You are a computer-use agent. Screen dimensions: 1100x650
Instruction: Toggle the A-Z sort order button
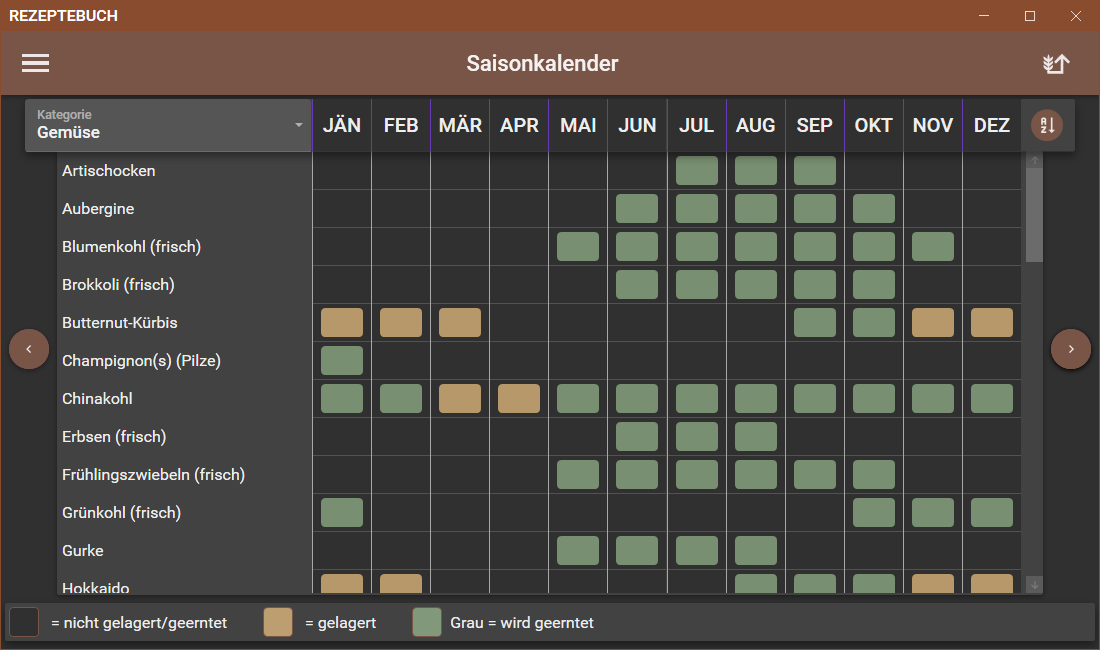pos(1047,126)
